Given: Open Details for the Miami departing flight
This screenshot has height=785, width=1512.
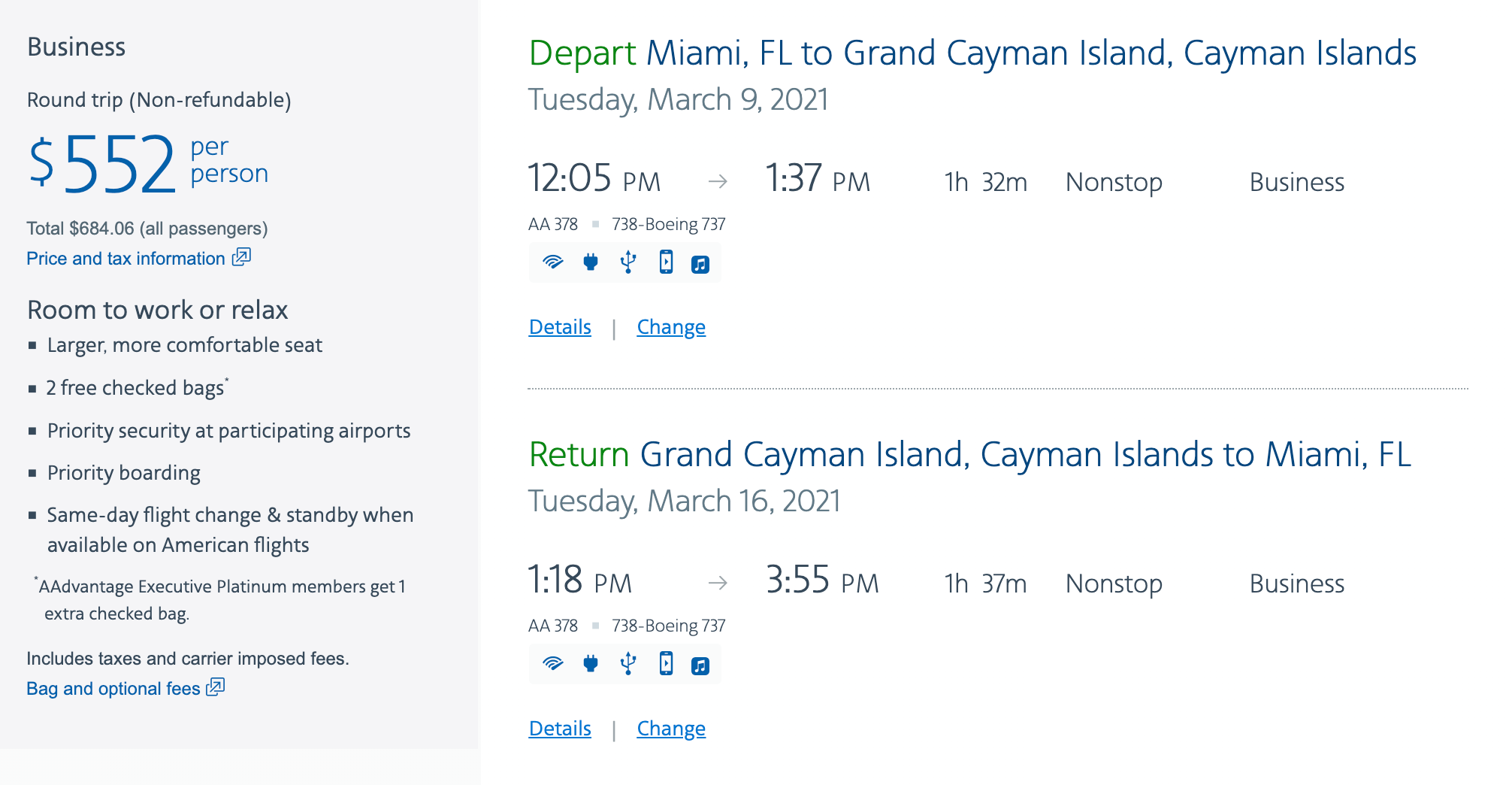Looking at the screenshot, I should 560,327.
